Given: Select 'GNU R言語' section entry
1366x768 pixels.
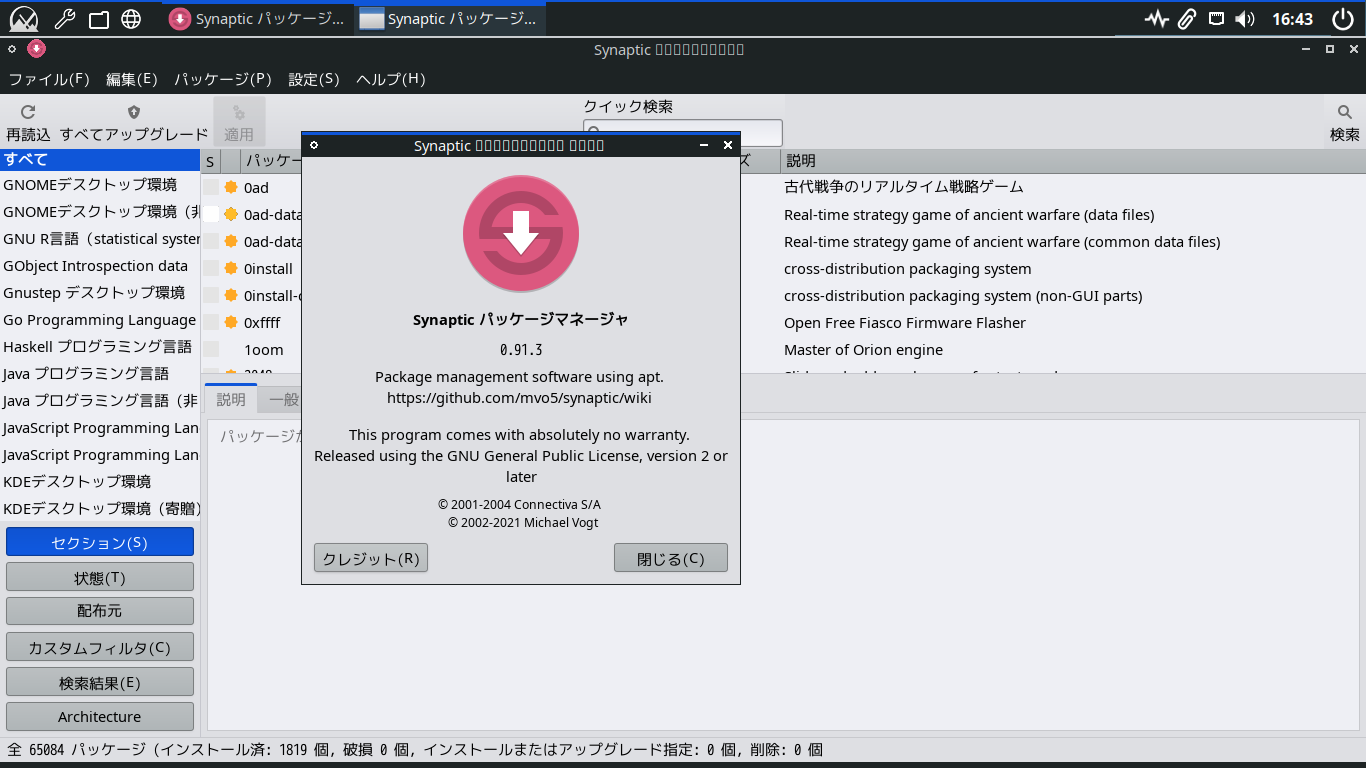Looking at the screenshot, I should 100,239.
